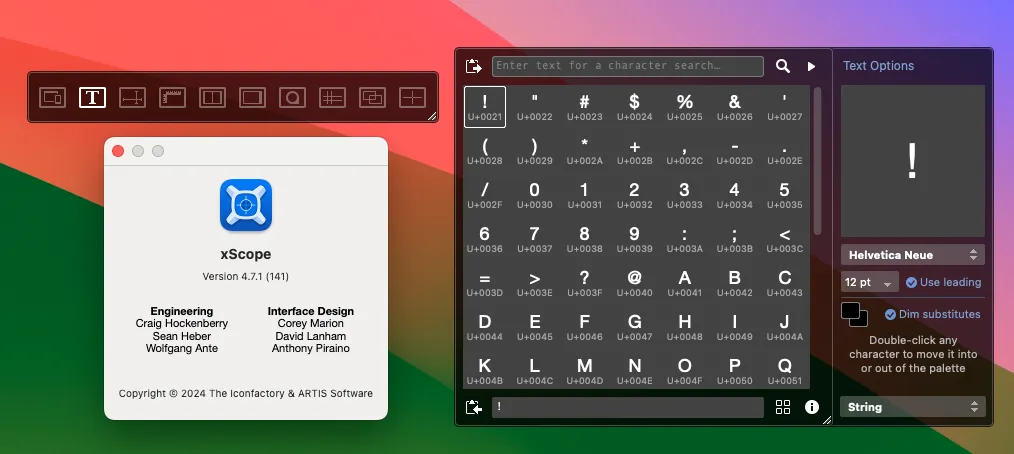
Task: Collapse Text Options with the triangle arrow
Action: [x=811, y=66]
